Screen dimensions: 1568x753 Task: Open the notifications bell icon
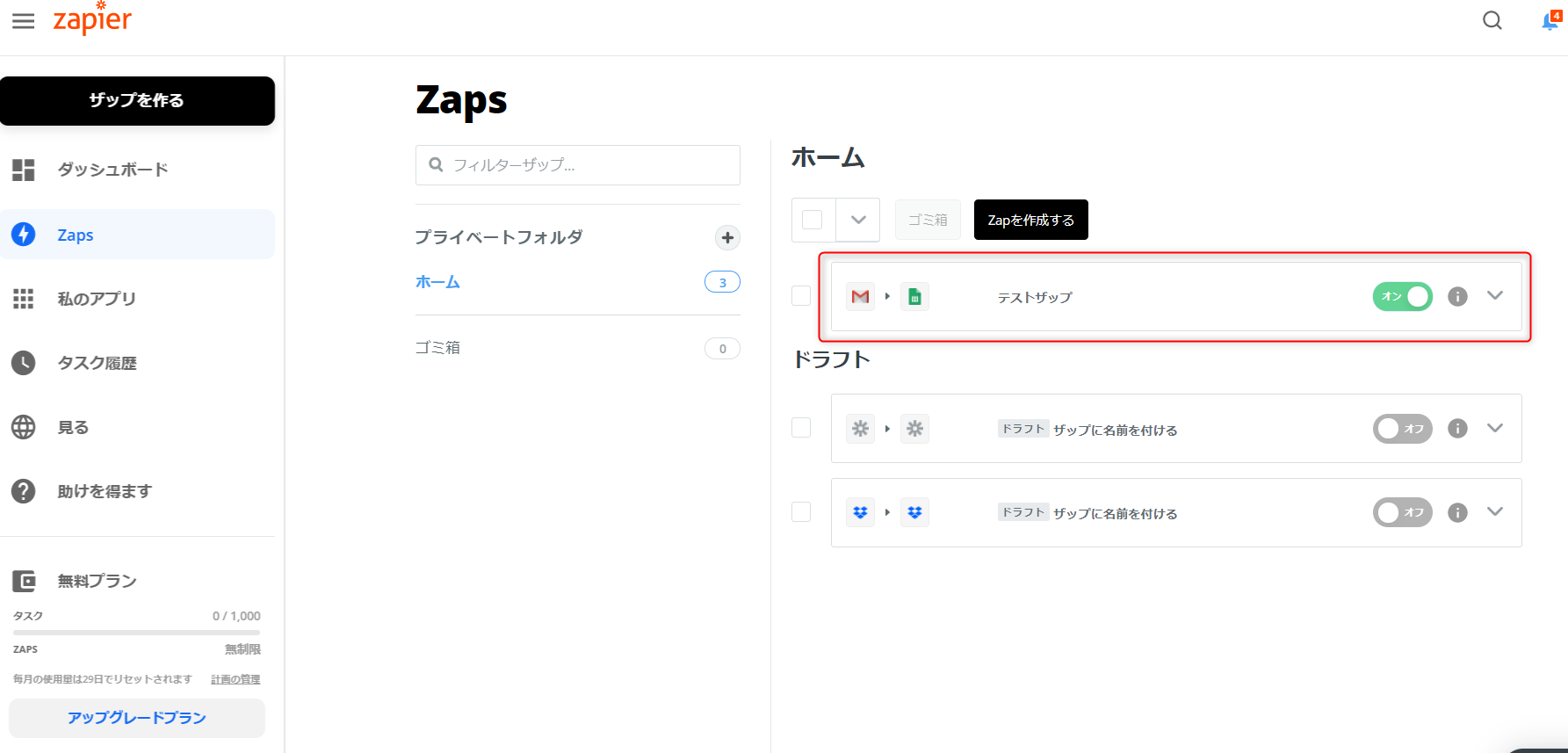(x=1550, y=21)
